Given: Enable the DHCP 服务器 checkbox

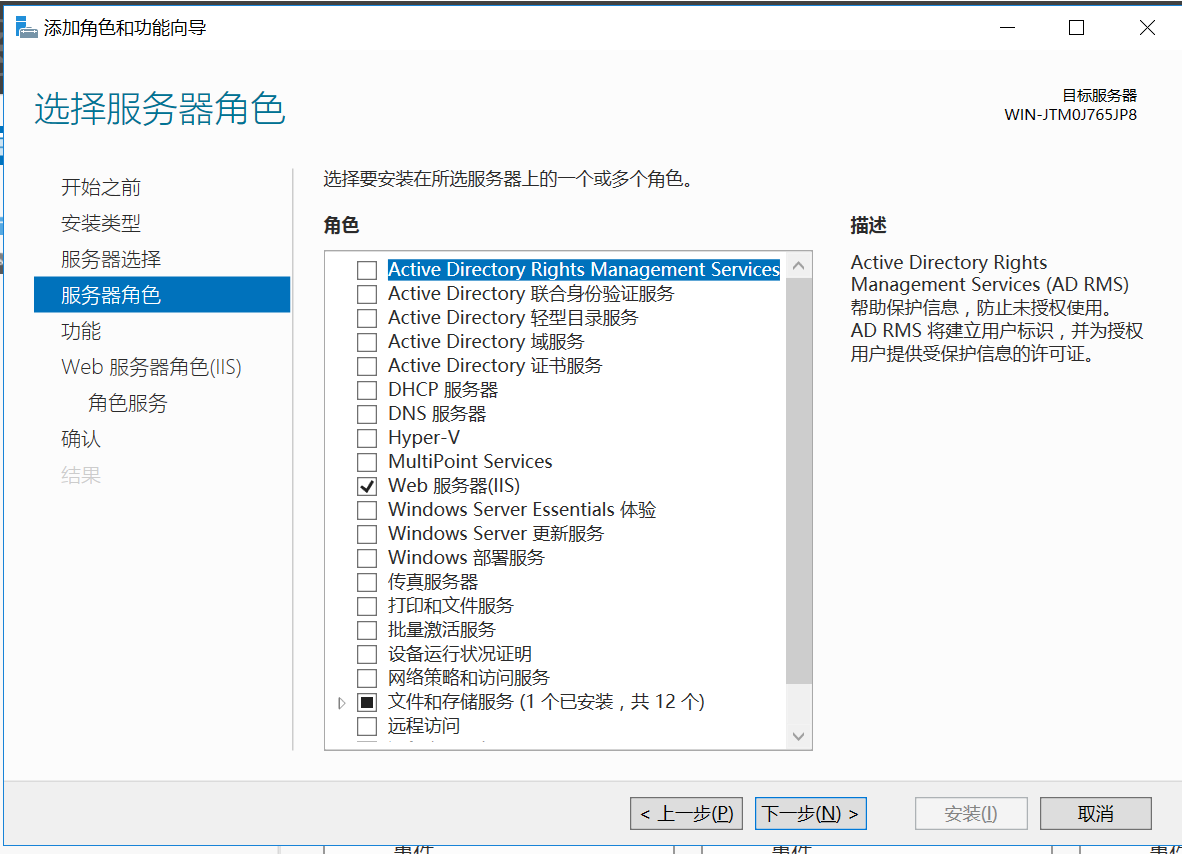Looking at the screenshot, I should [367, 390].
